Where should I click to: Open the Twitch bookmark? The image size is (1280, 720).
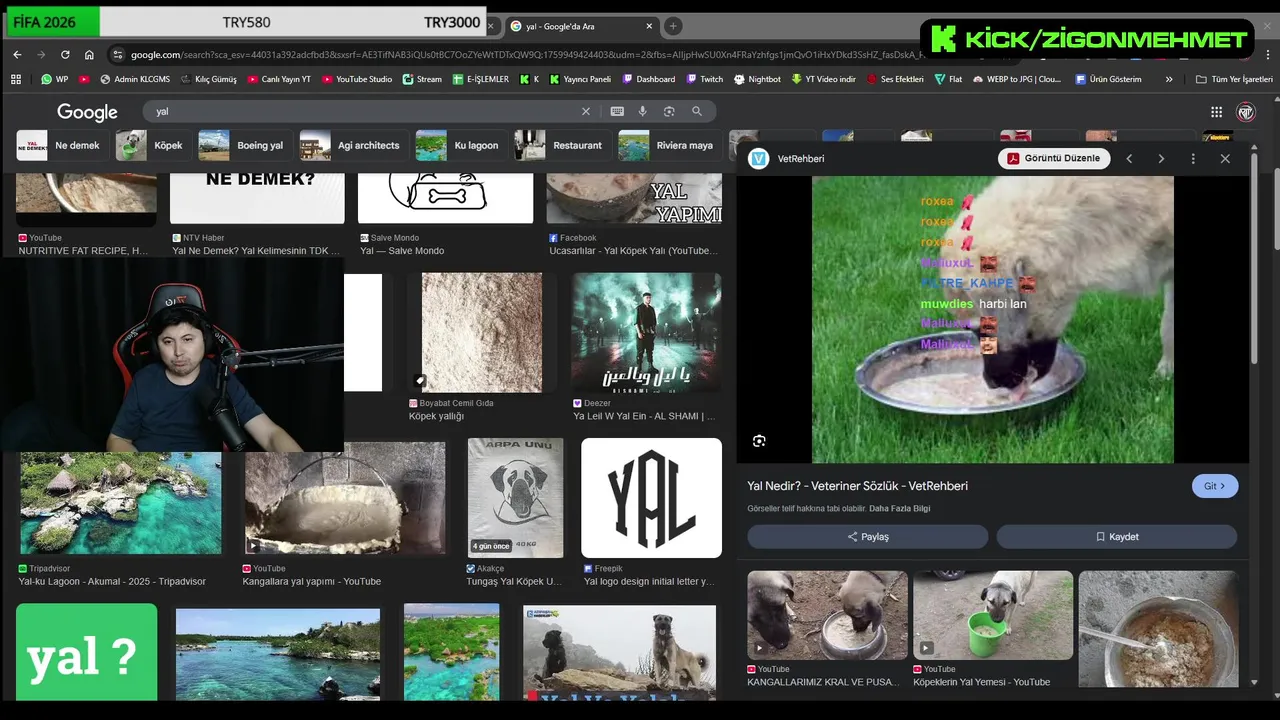(x=704, y=79)
